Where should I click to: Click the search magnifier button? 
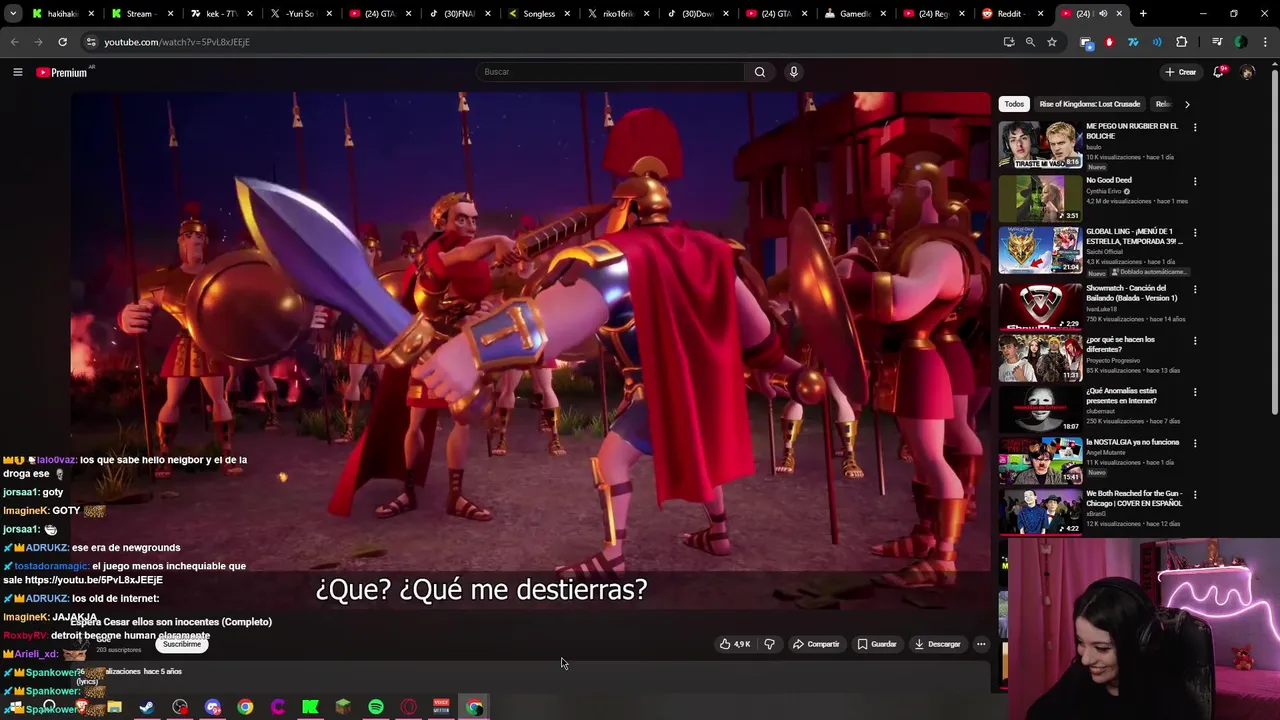click(760, 72)
